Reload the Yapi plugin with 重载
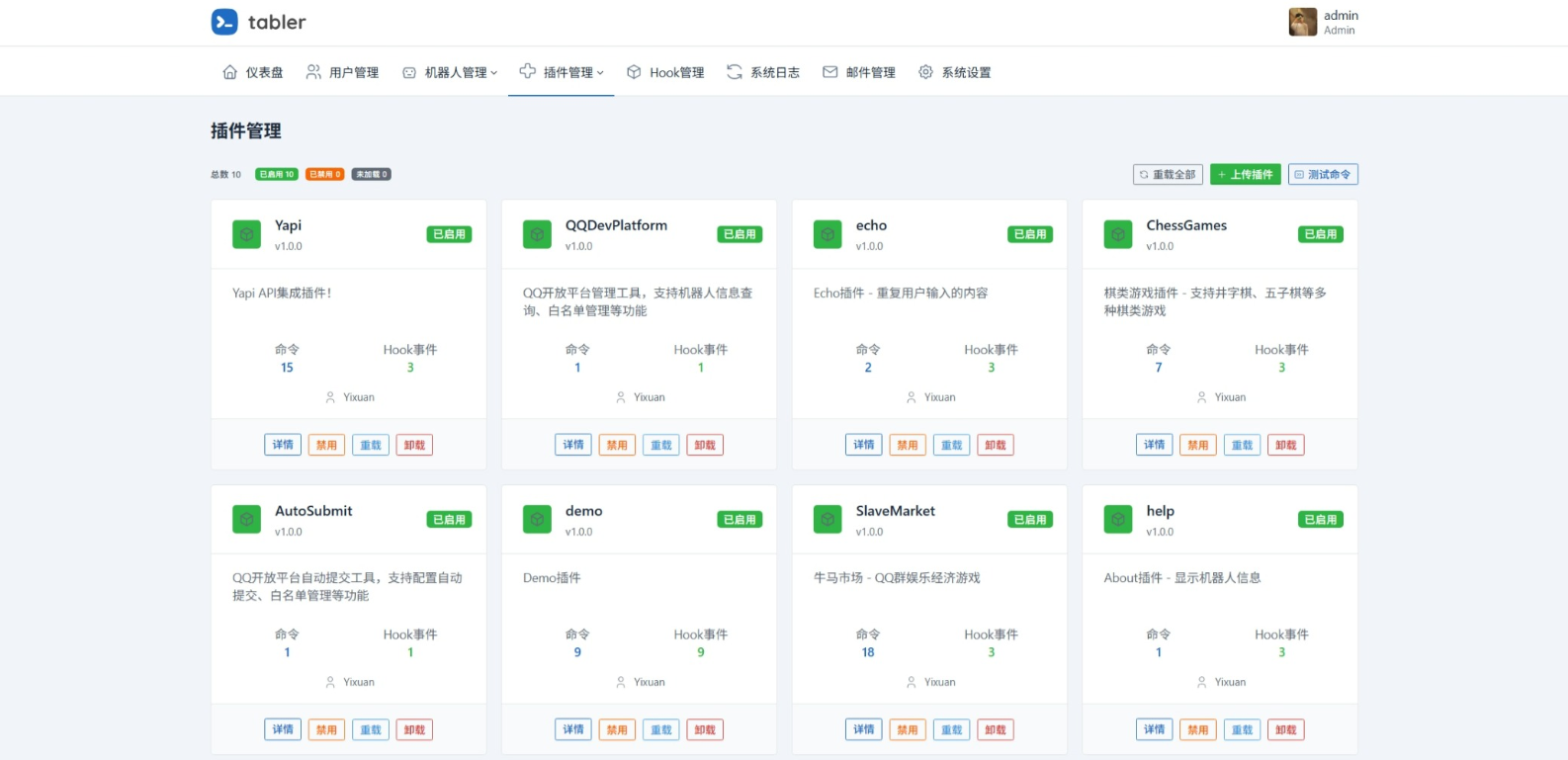This screenshot has height=760, width=1568. click(371, 445)
